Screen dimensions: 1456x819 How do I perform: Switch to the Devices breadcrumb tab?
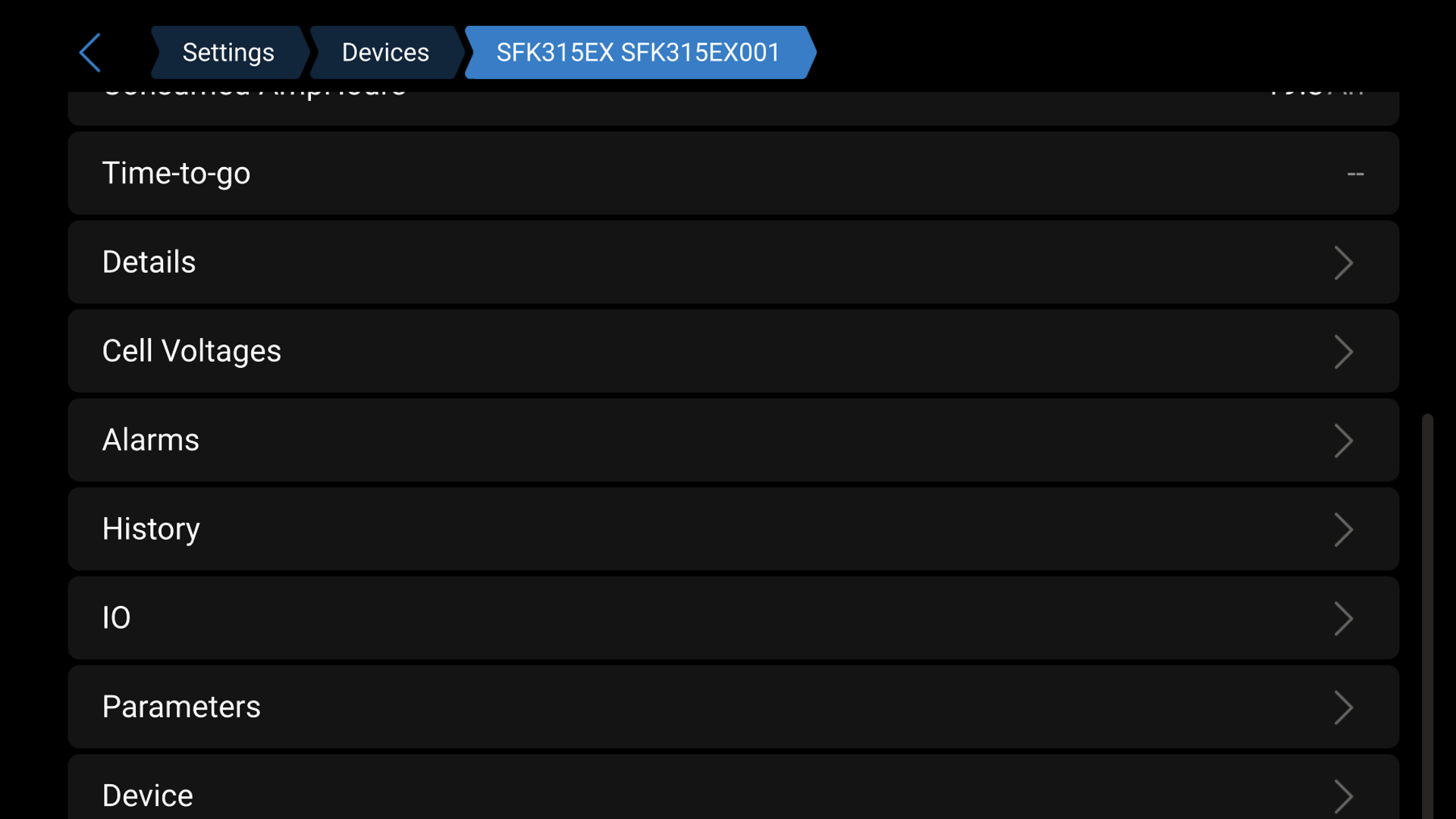coord(385,52)
